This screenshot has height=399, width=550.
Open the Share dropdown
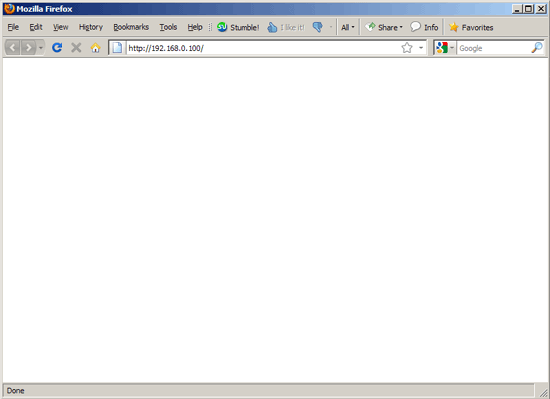point(384,27)
